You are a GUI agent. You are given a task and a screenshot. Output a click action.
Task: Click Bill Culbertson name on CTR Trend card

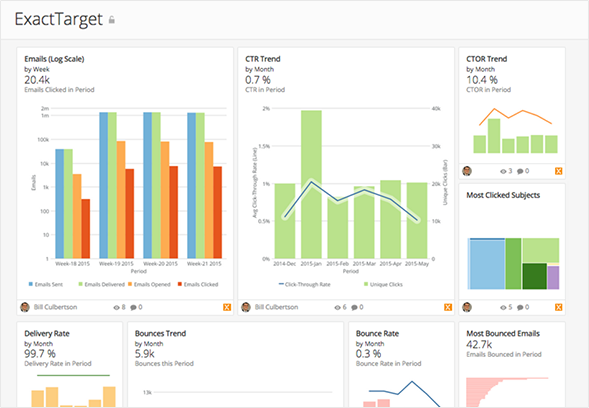click(x=276, y=307)
